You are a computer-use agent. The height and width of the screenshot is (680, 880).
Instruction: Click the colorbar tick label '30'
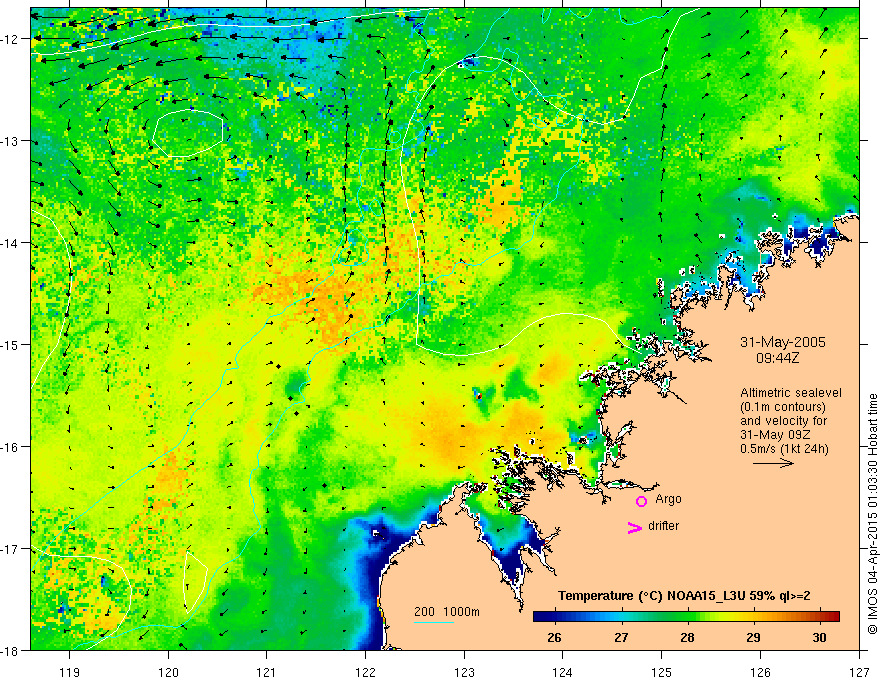[x=819, y=637]
